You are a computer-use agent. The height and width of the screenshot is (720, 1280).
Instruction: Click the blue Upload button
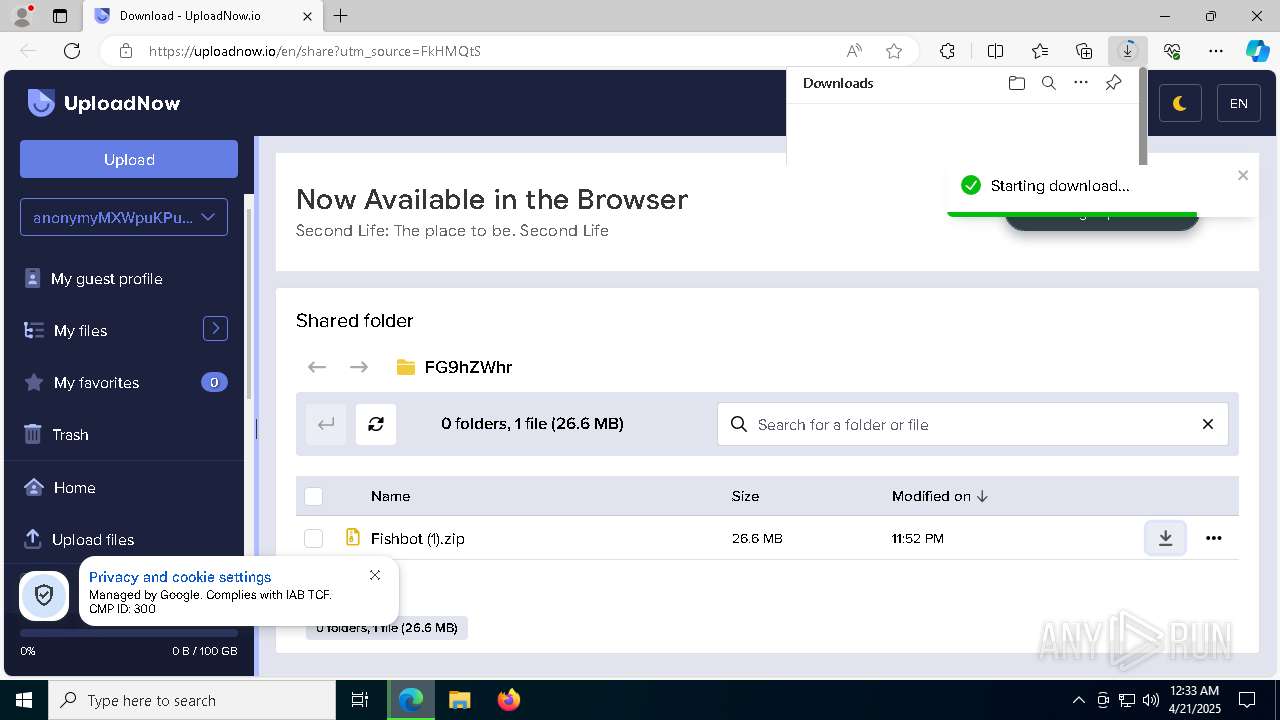pyautogui.click(x=129, y=159)
